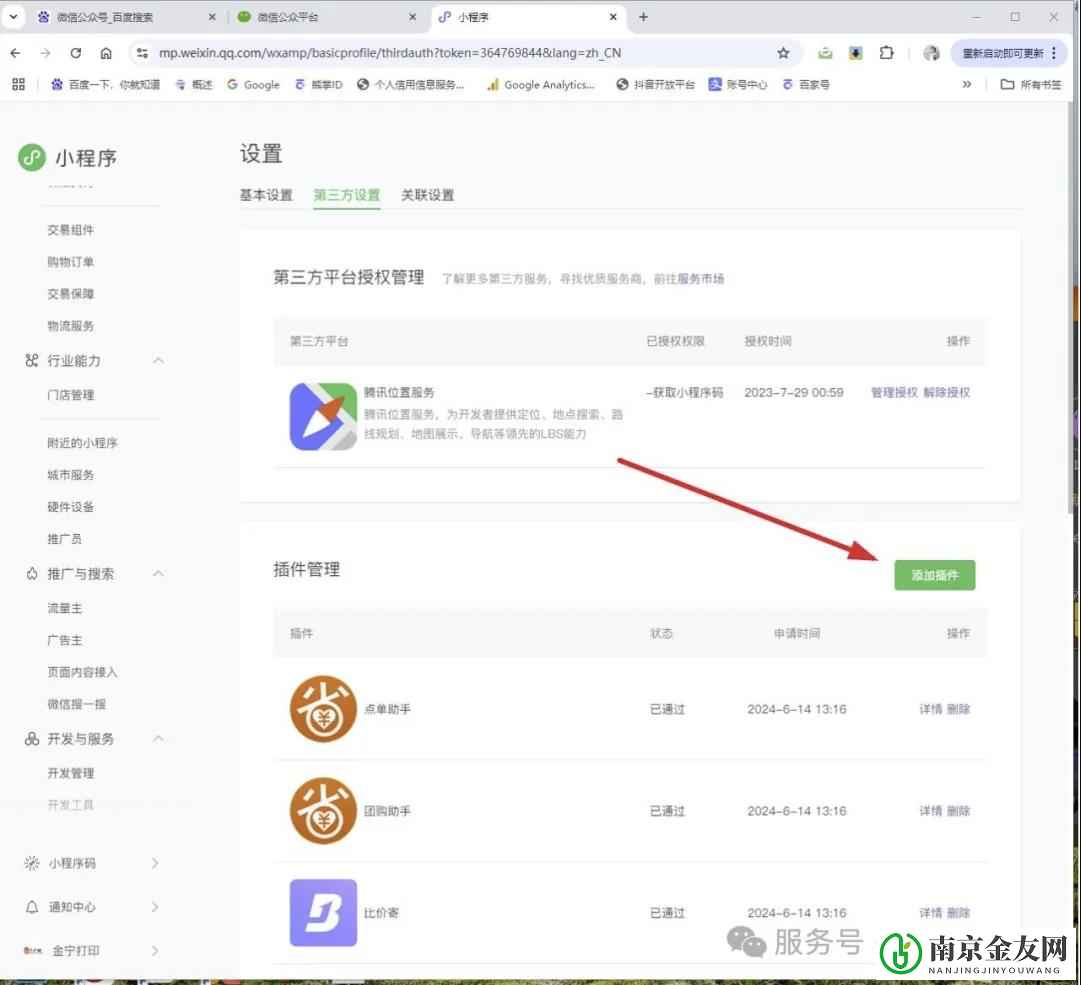Viewport: 1081px width, 985px height.
Task: Switch to the 关联设置 tab
Action: [x=427, y=196]
